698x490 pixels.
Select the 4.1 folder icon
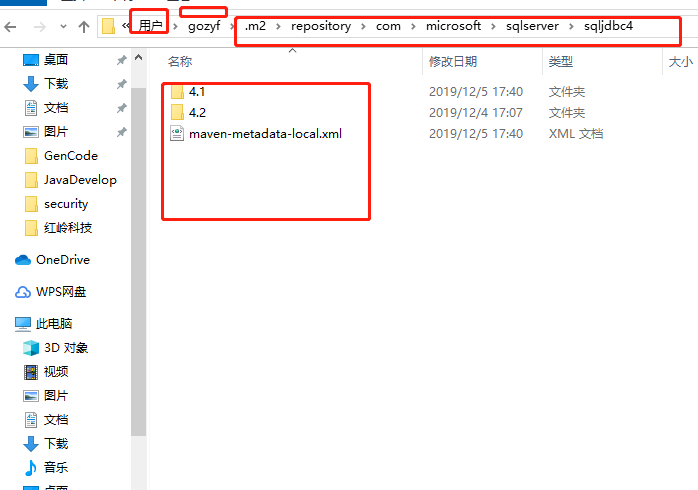pyautogui.click(x=177, y=92)
